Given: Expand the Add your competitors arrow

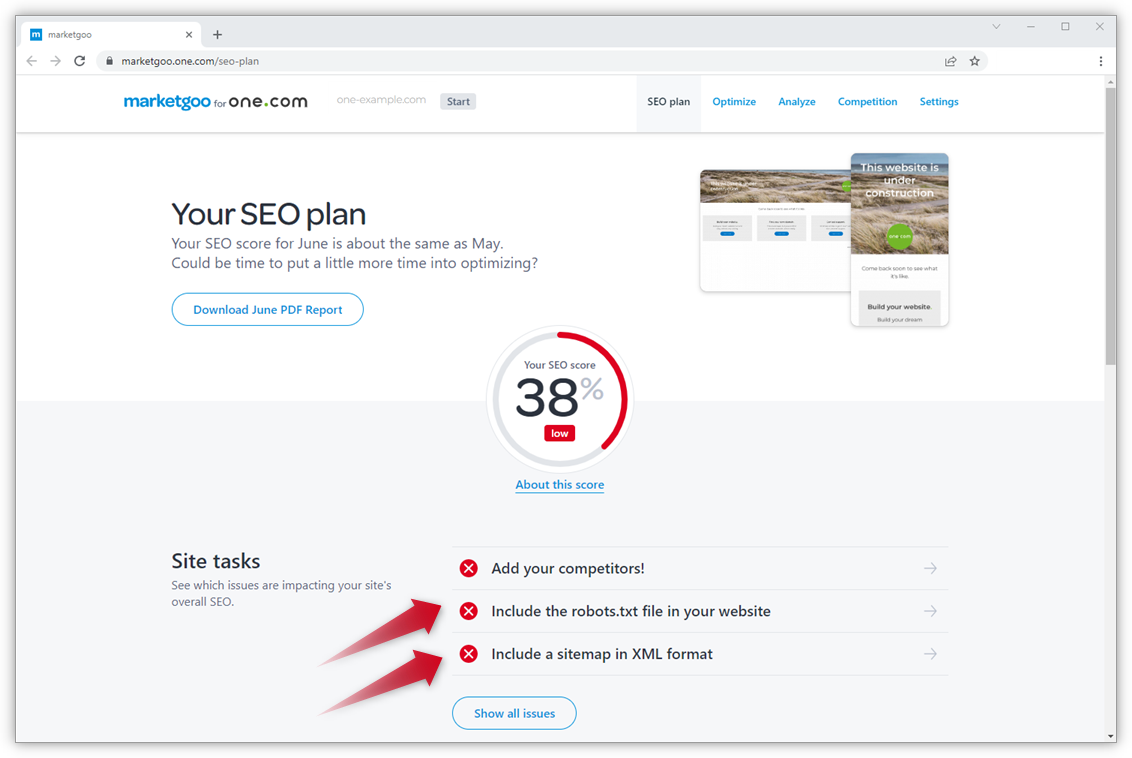Looking at the screenshot, I should pos(930,568).
